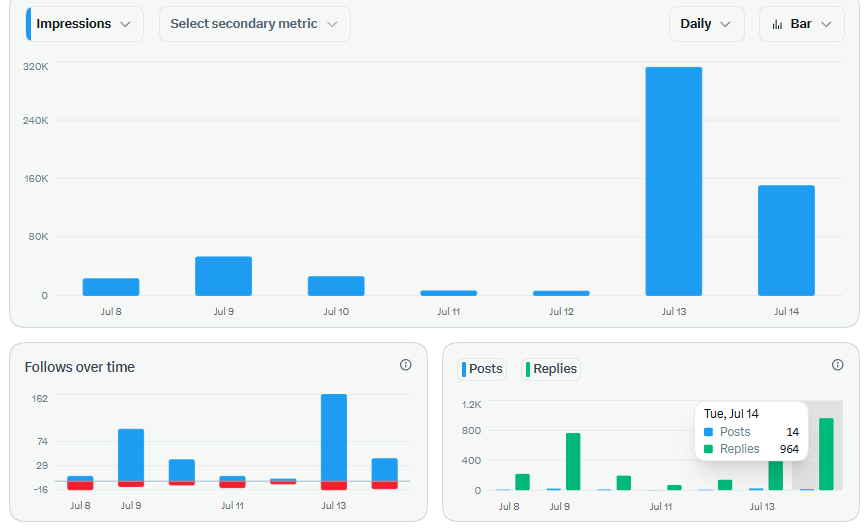
Task: Click the Jul 8 red unfollows bar
Action: (x=80, y=485)
